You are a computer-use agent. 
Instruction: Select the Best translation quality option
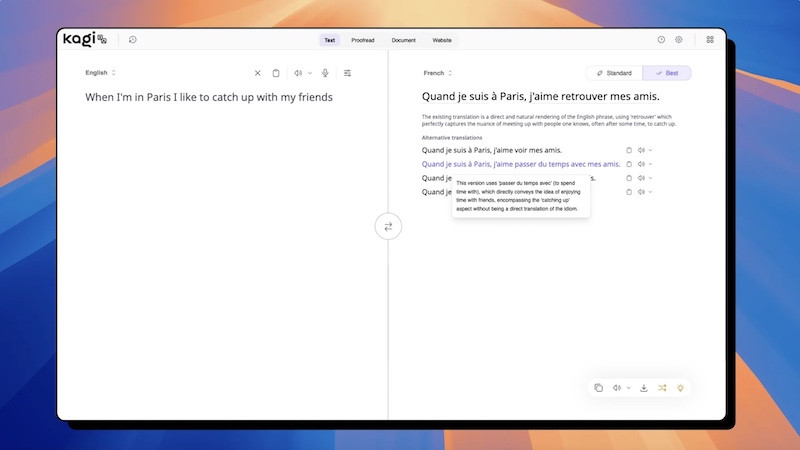[x=666, y=73]
